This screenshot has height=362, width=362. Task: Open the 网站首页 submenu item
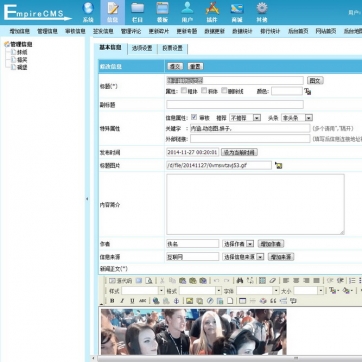pyautogui.click(x=326, y=31)
